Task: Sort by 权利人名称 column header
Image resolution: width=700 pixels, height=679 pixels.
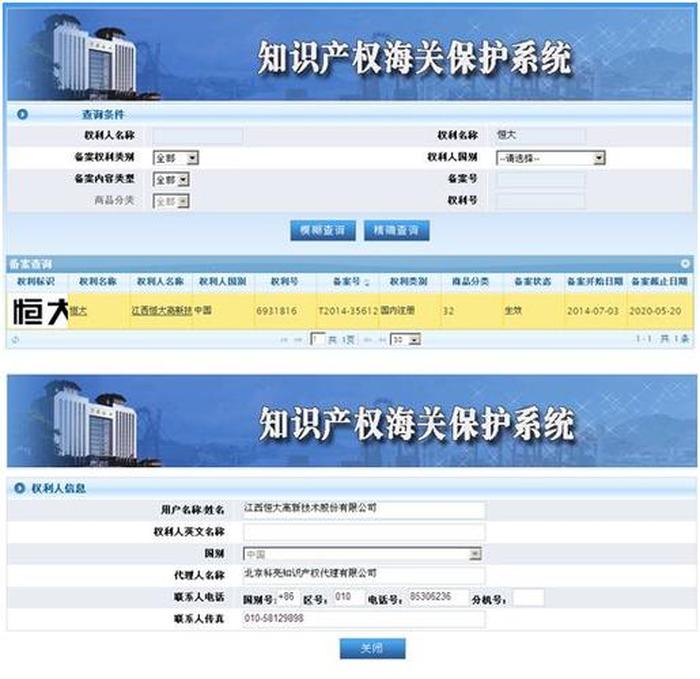Action: click(x=160, y=282)
